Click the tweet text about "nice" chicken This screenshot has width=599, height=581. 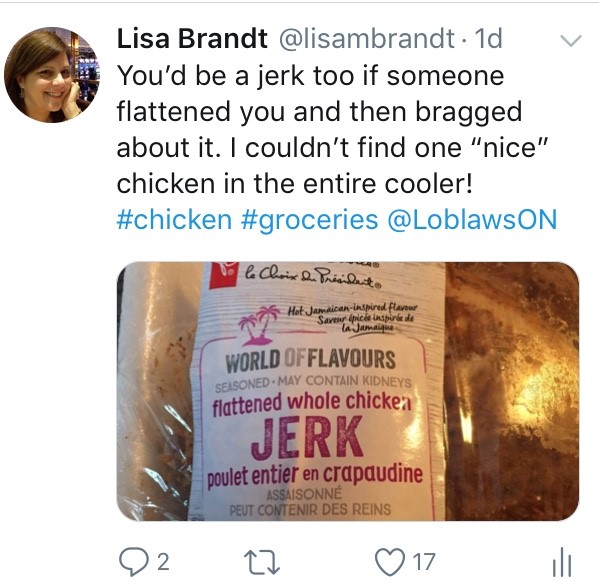point(332,130)
